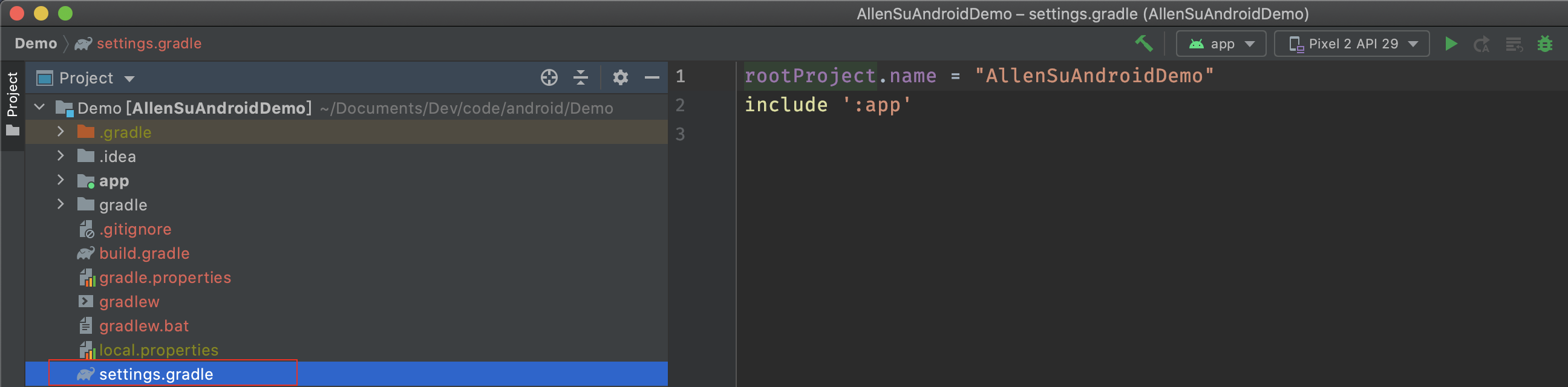Select the local.properties file
Image resolution: width=1568 pixels, height=387 pixels.
tap(347, 351)
